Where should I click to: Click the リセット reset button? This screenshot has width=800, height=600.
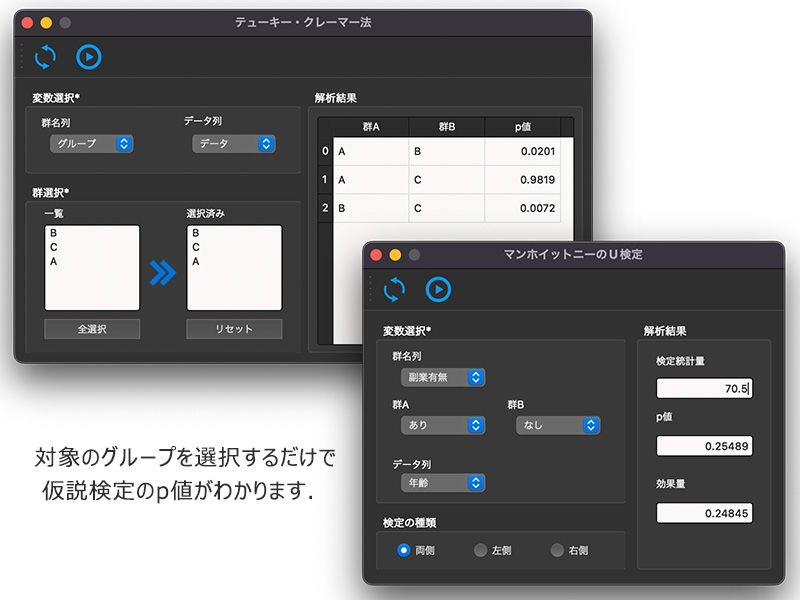point(234,329)
